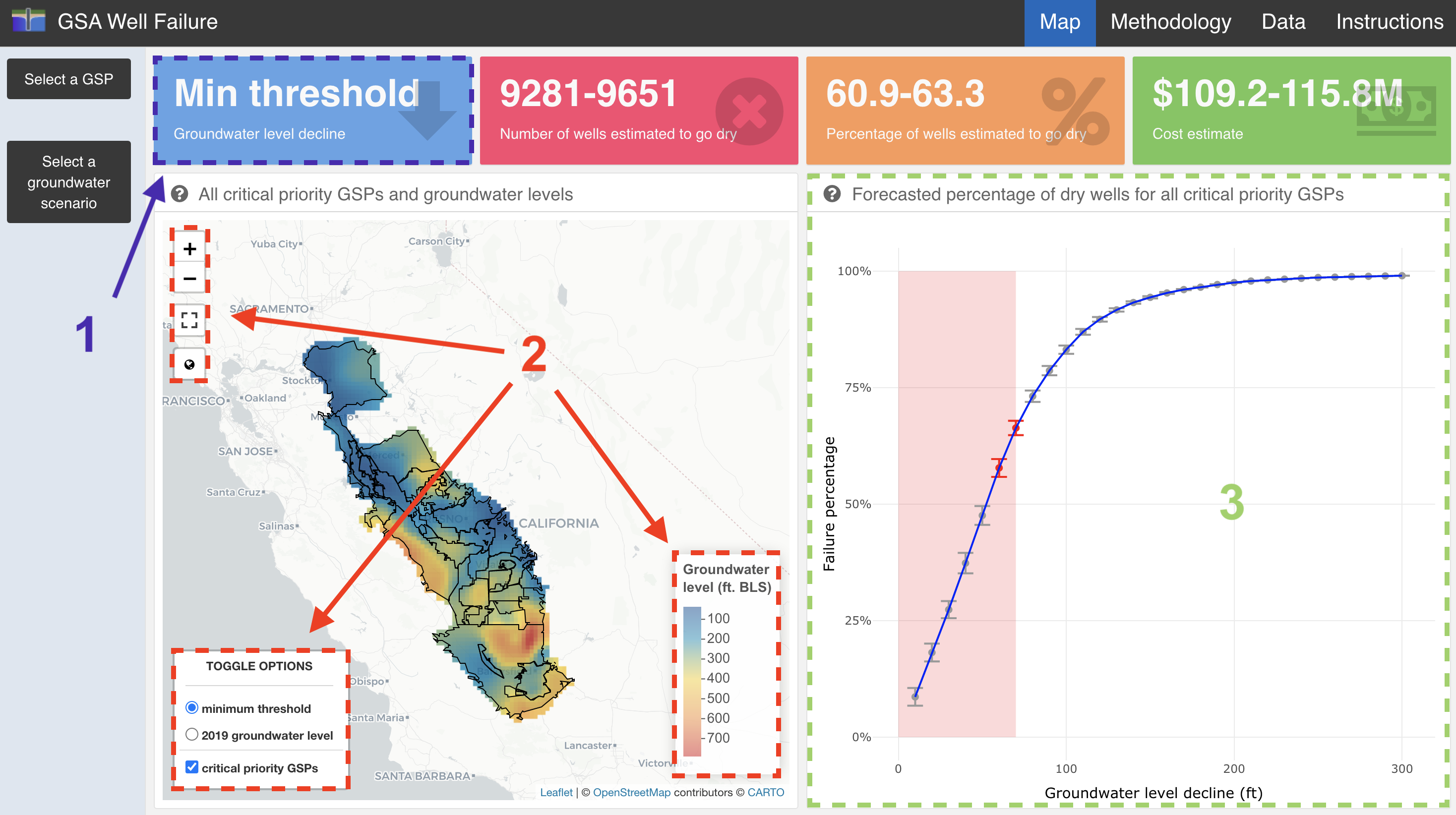Open map panel help question mark
The image size is (1456, 815).
[179, 194]
